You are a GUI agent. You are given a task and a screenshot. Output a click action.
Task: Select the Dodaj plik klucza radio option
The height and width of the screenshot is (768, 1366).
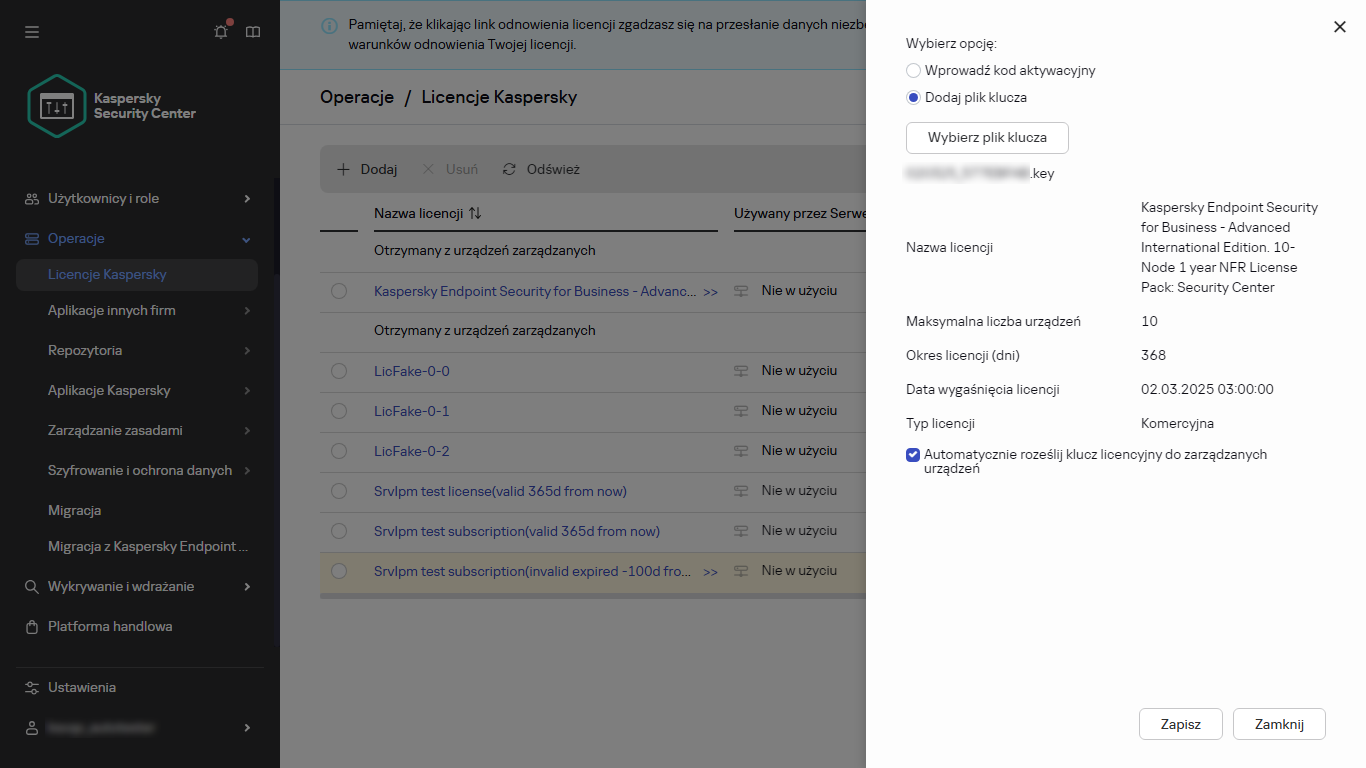[913, 98]
